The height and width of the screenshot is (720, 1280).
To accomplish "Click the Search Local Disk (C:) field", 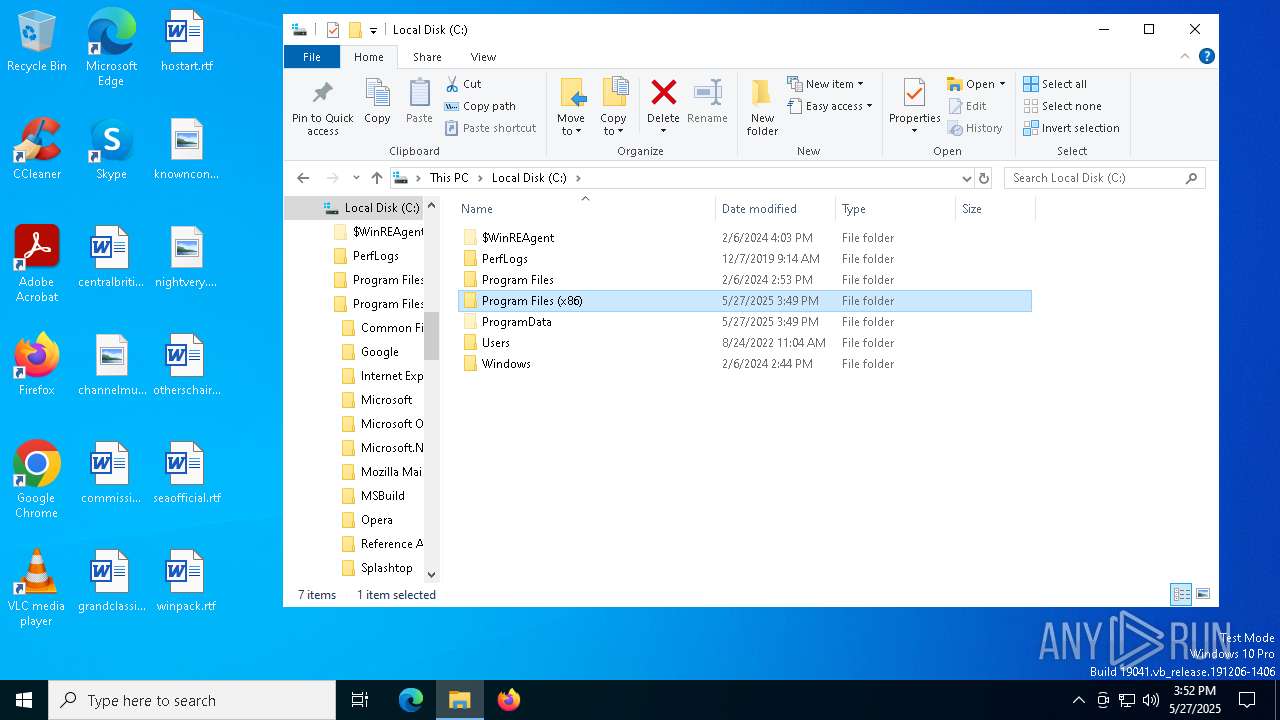I will (1104, 178).
